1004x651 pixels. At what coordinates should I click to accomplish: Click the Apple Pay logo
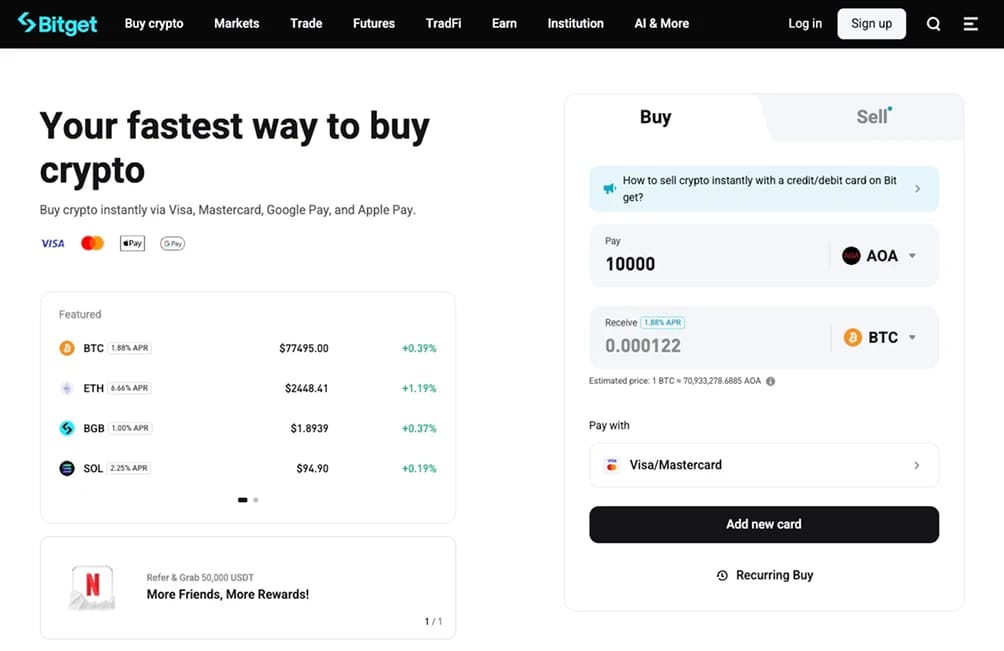pos(133,243)
